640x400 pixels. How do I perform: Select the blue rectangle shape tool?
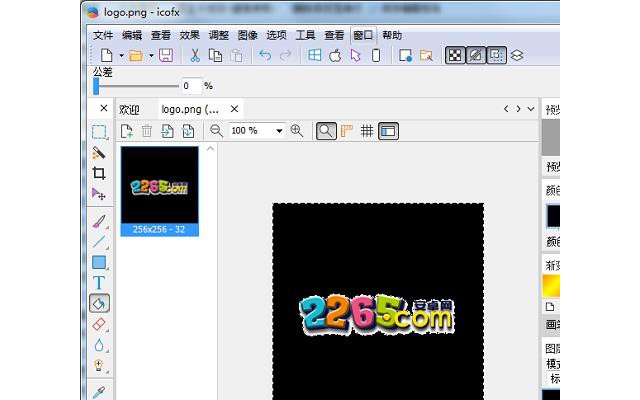(99, 262)
